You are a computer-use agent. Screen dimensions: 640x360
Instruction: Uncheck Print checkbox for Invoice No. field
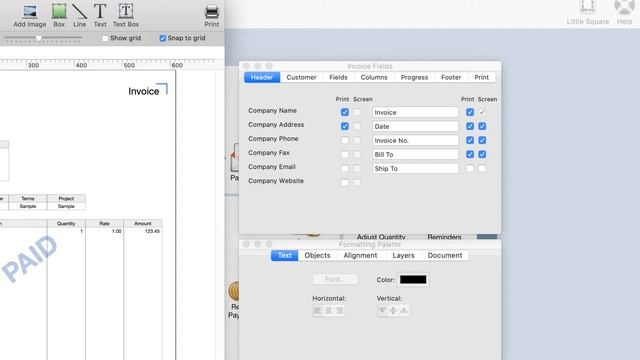[470, 140]
